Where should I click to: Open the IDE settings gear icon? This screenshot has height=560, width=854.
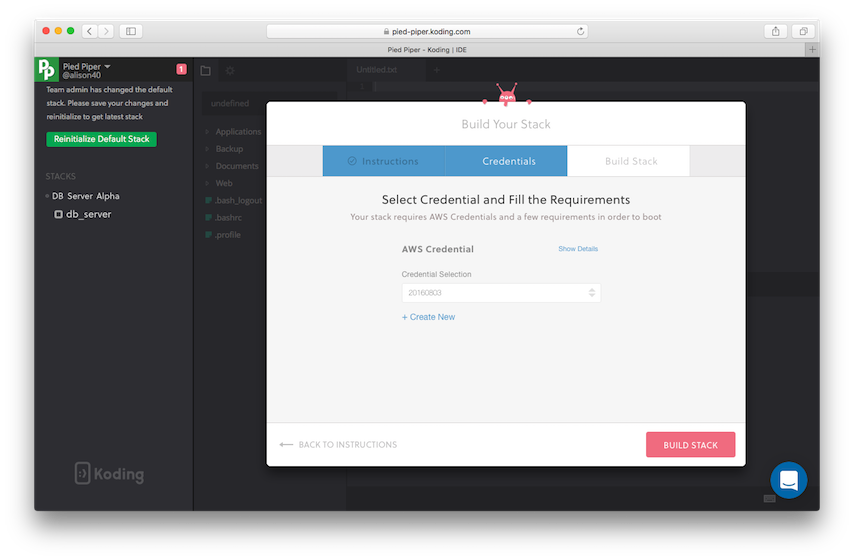230,70
